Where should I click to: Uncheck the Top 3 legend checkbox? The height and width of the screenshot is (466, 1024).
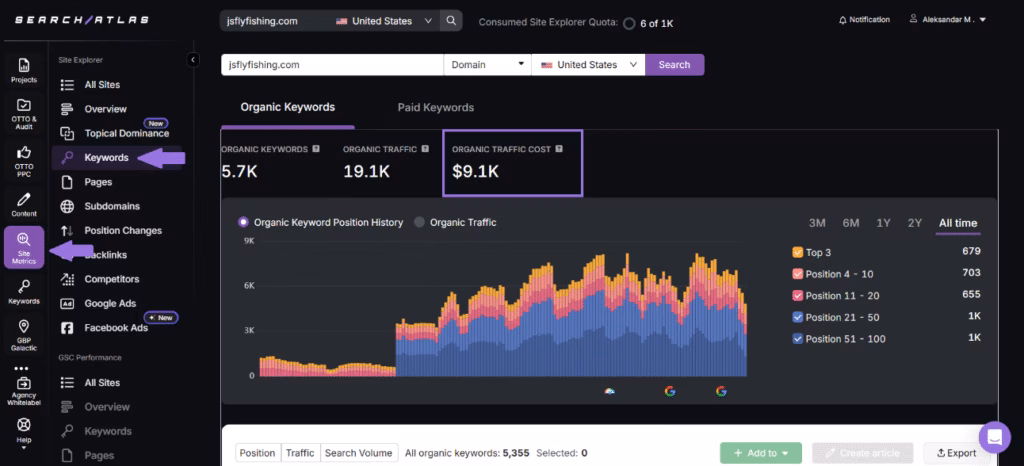point(798,252)
